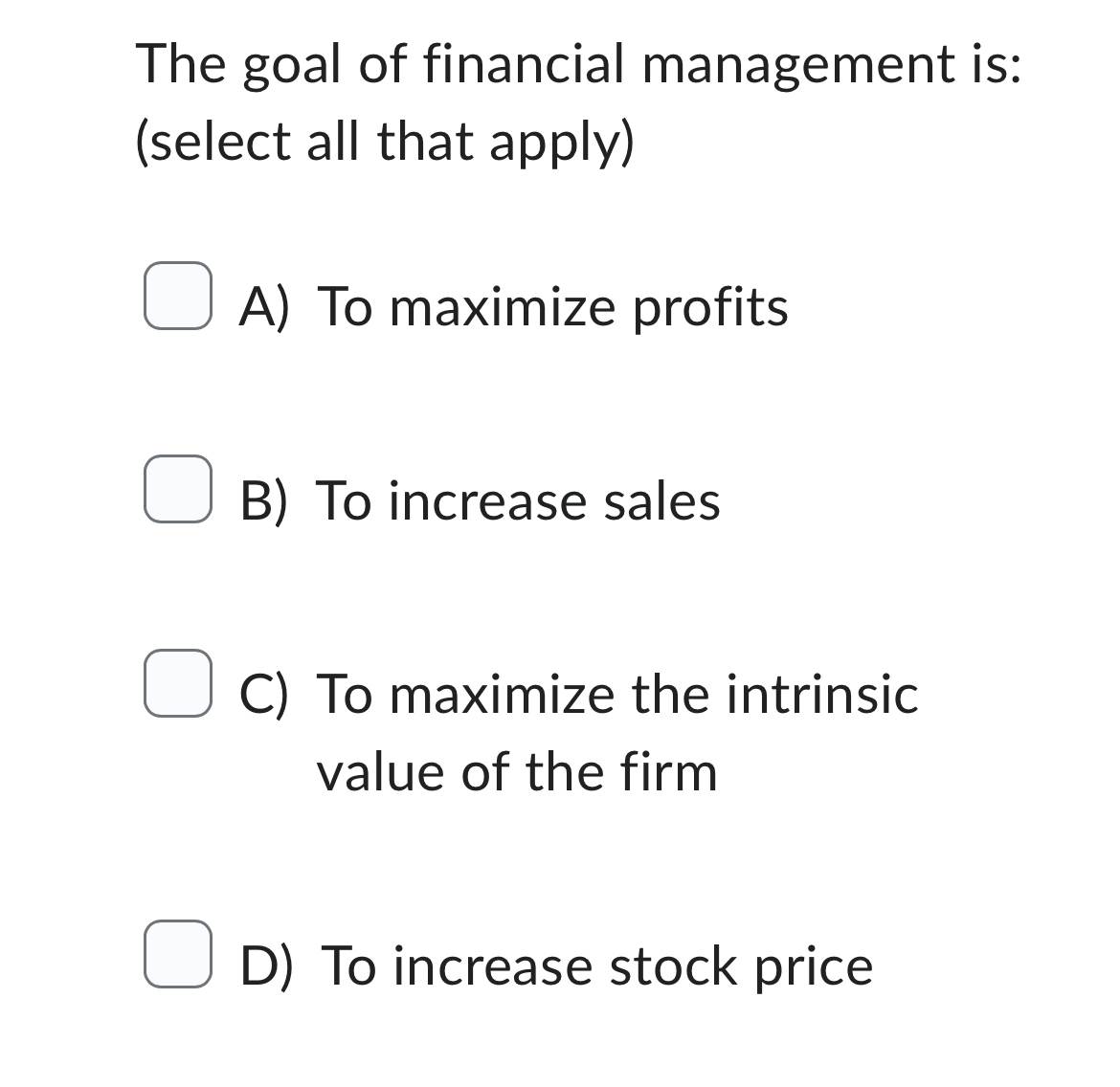The height and width of the screenshot is (1087, 1120).
Task: Enable the checkbox next to option D
Action: pos(178,954)
